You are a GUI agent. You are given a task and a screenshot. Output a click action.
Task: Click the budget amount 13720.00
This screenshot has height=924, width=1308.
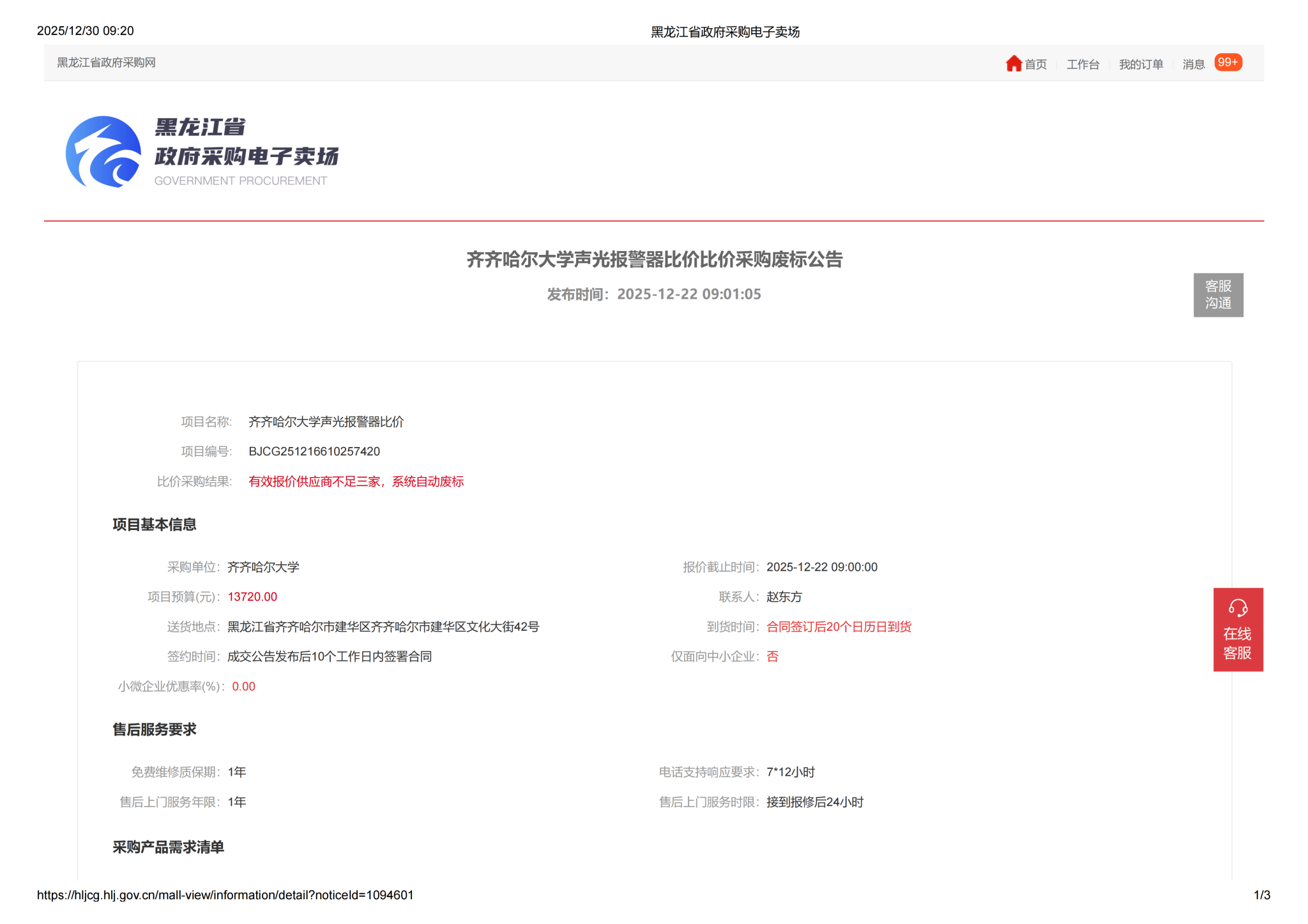(252, 597)
